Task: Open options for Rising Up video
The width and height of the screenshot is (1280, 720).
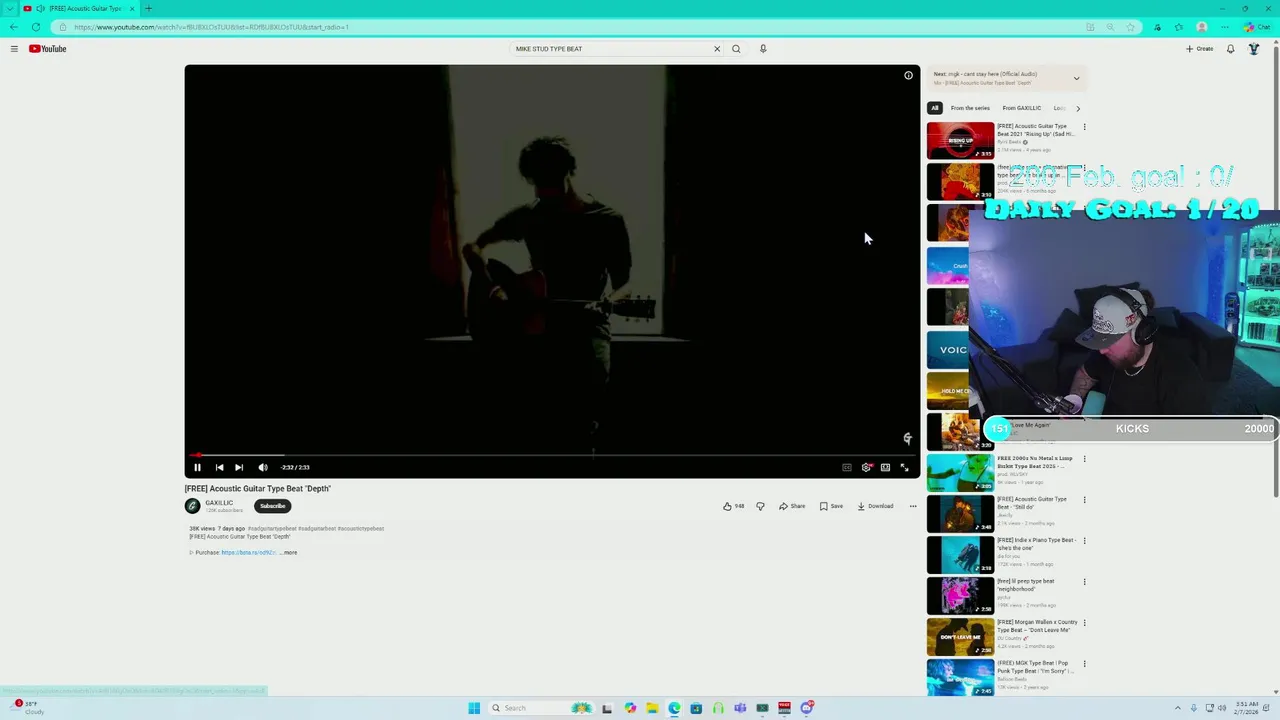Action: (1084, 127)
